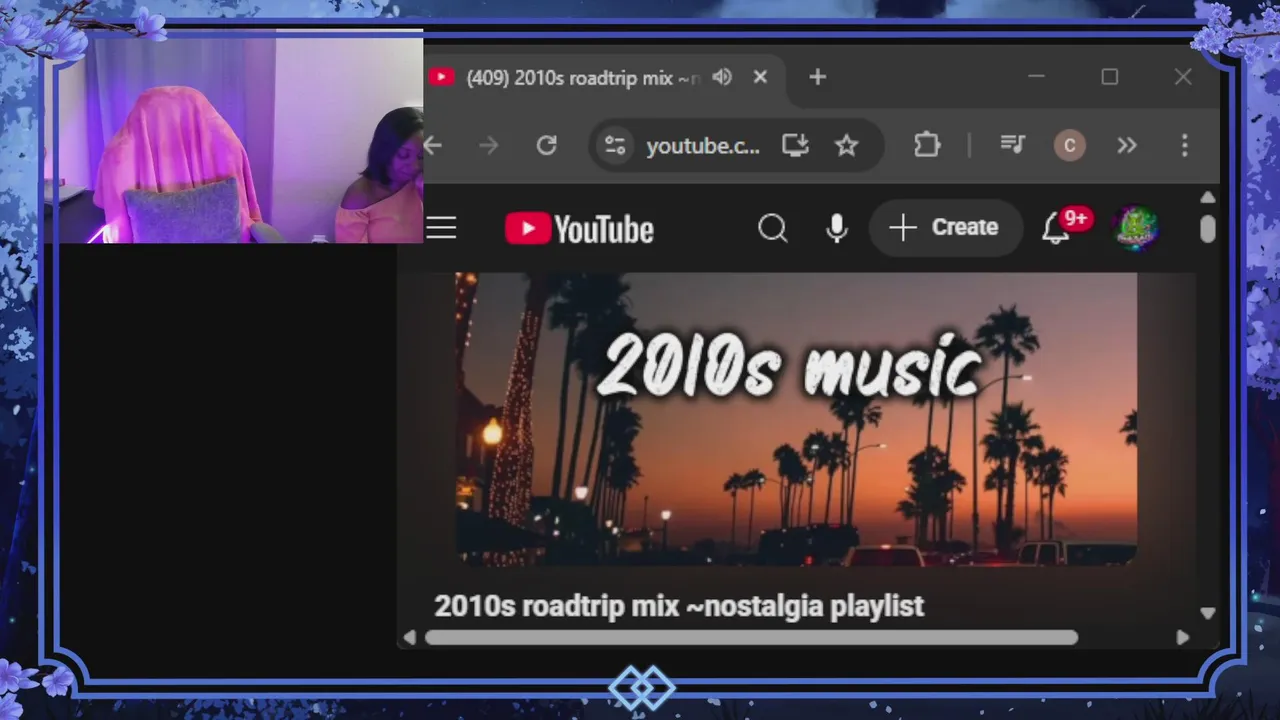The image size is (1280, 720).
Task: Click the vertical scrollbar up arrow
Action: [x=1207, y=197]
